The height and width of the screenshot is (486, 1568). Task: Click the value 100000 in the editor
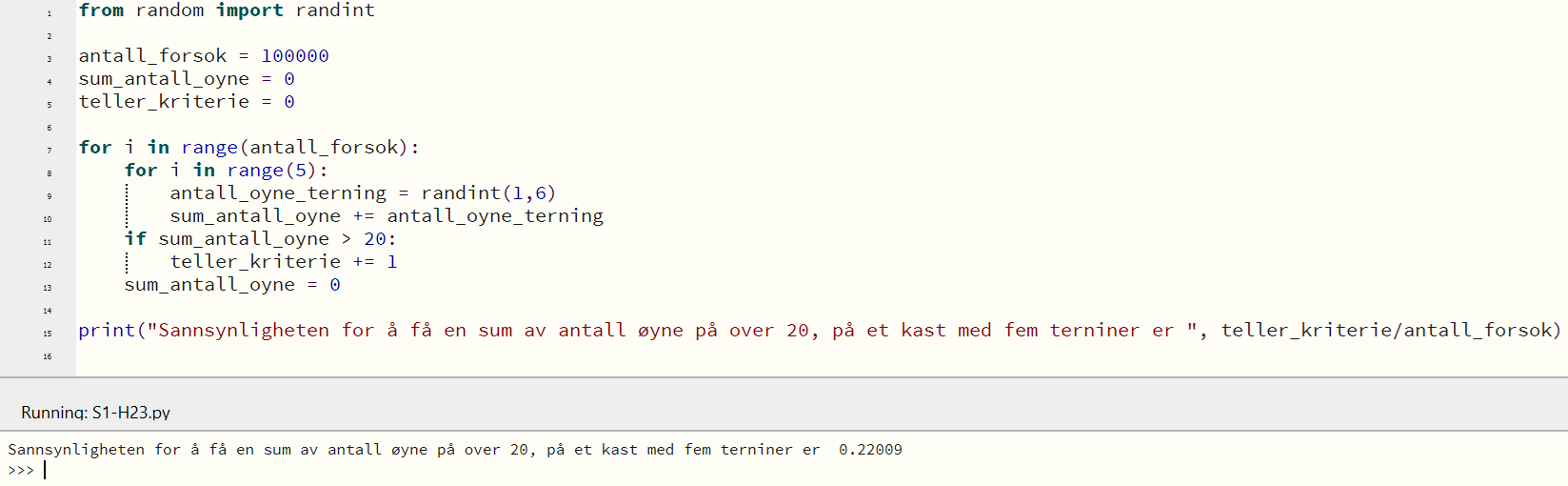pyautogui.click(x=295, y=56)
